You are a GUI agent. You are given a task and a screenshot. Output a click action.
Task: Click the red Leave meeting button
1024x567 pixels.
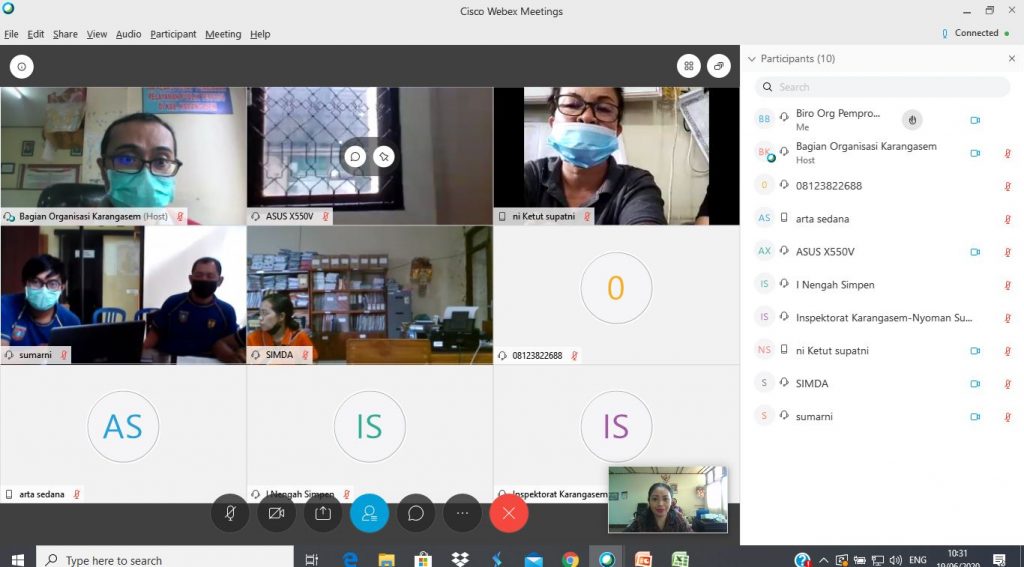(x=508, y=513)
